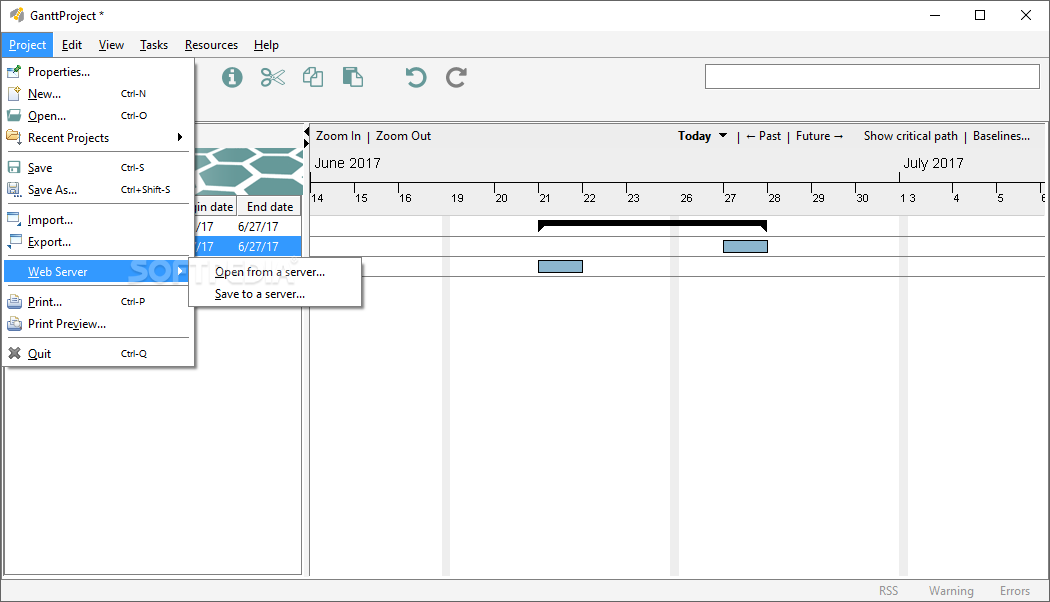This screenshot has width=1050, height=602.
Task: Click the Paste clipboard icon
Action: [352, 78]
